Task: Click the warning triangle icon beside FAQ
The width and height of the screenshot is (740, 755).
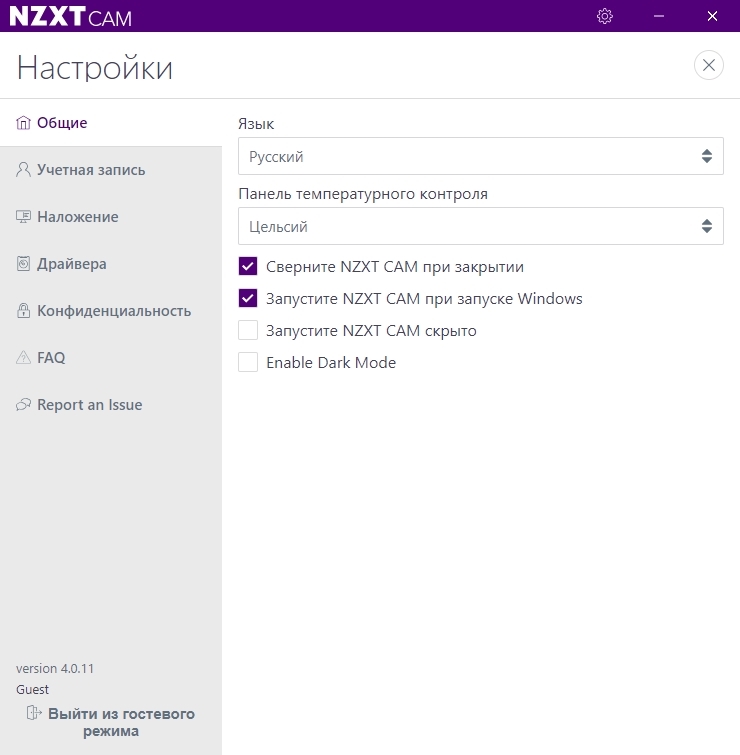Action: click(x=24, y=358)
